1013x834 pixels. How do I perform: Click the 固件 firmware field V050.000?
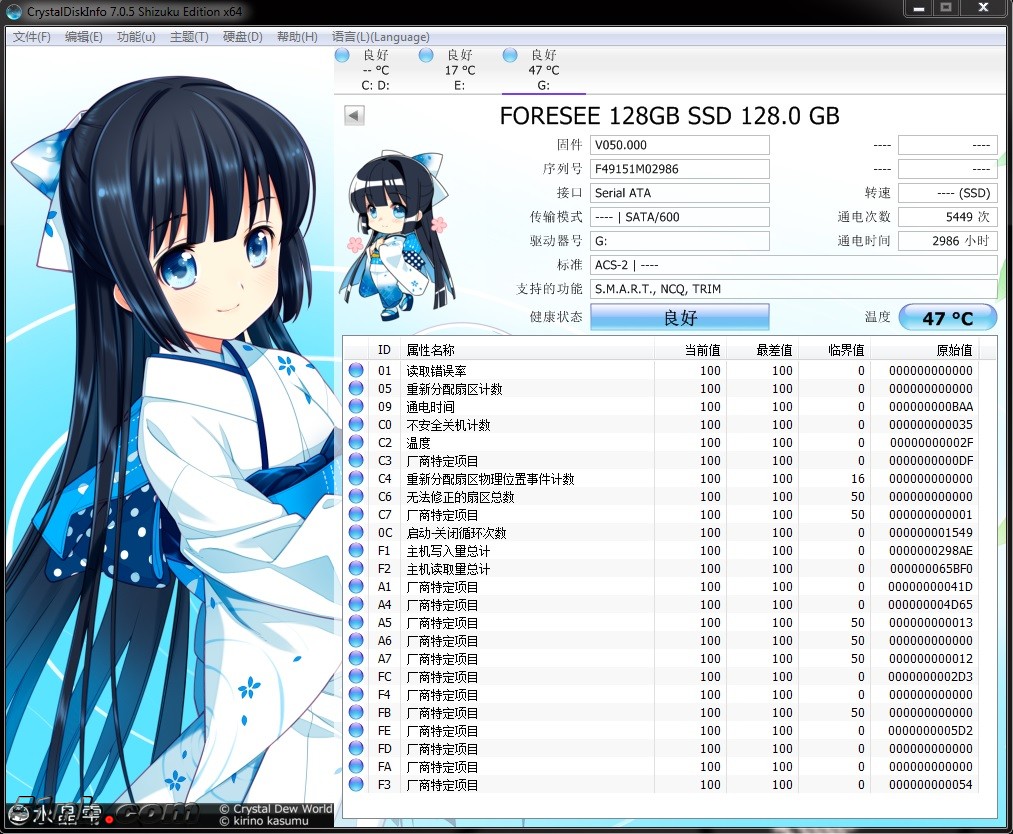(680, 145)
